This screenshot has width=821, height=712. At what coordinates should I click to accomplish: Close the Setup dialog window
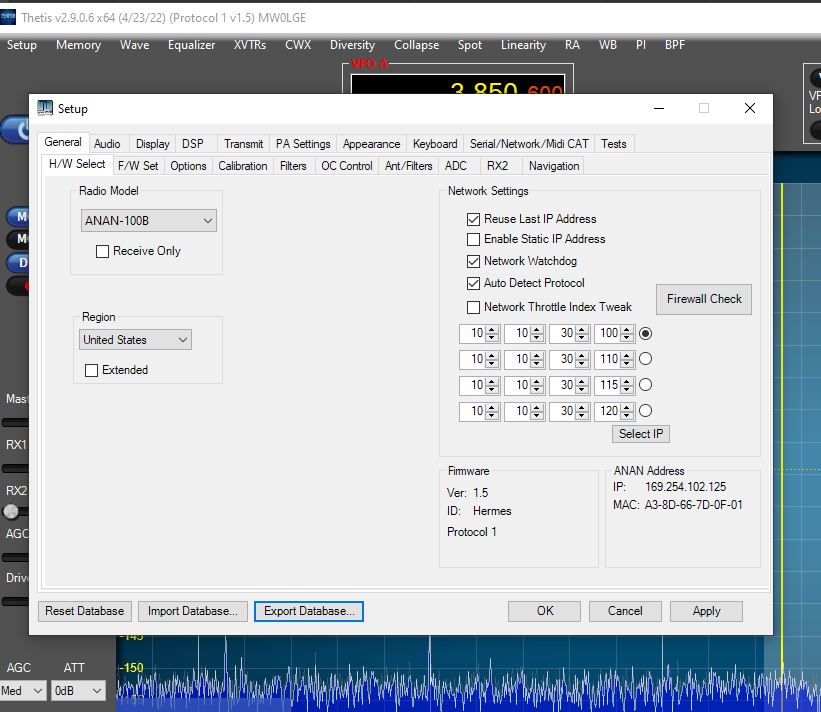tap(750, 108)
